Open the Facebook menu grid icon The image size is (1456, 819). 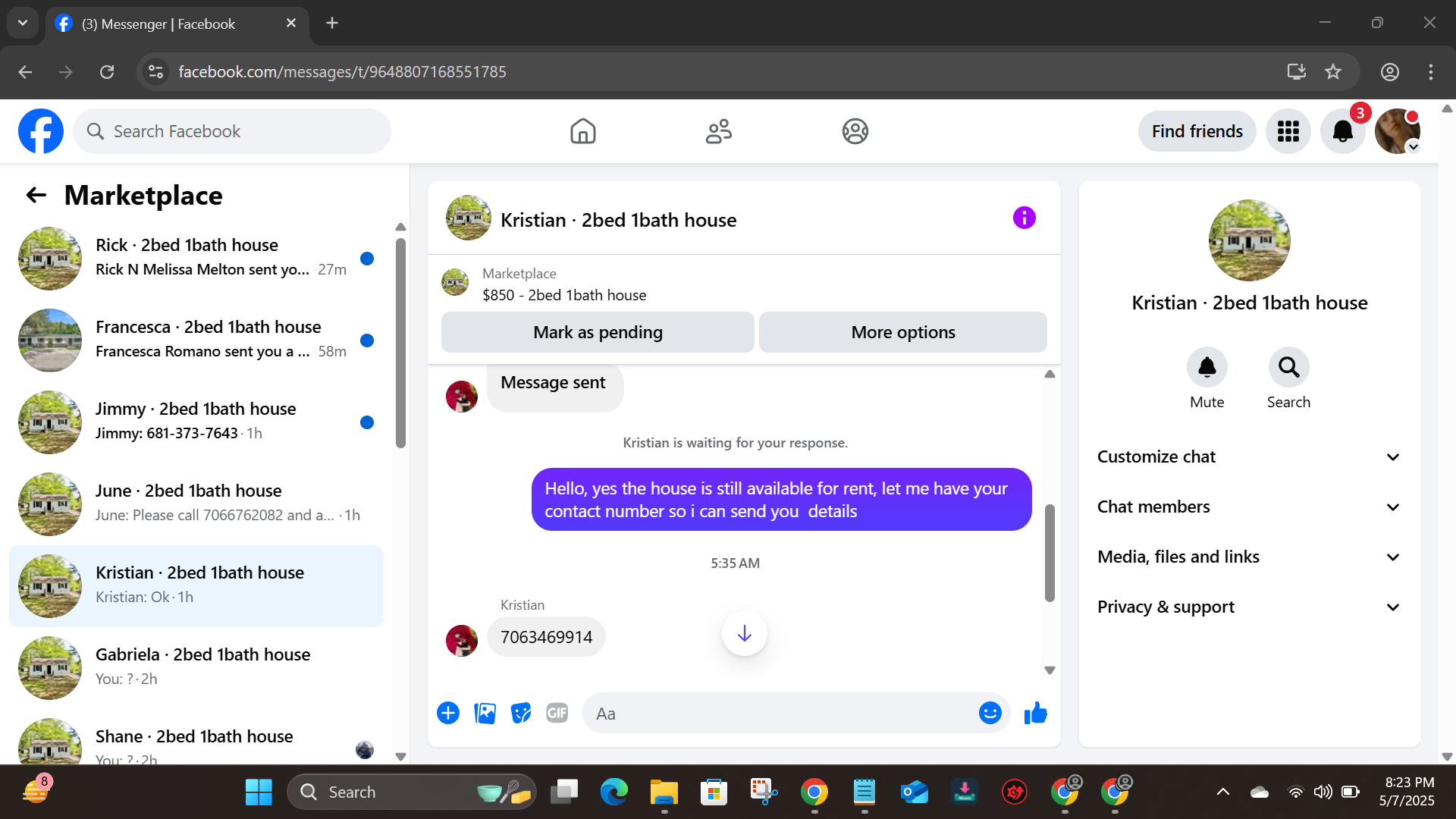1288,131
